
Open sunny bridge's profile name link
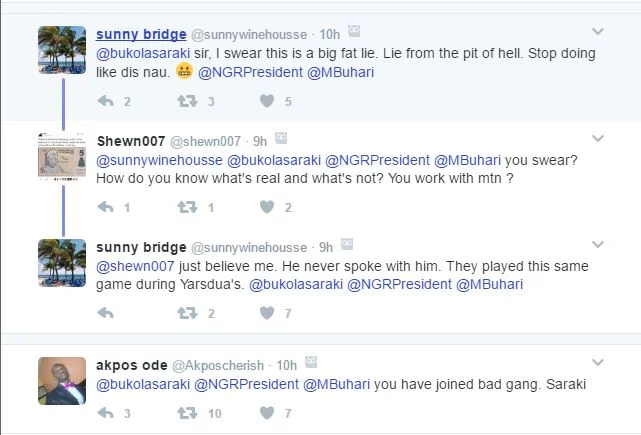pyautogui.click(x=141, y=34)
